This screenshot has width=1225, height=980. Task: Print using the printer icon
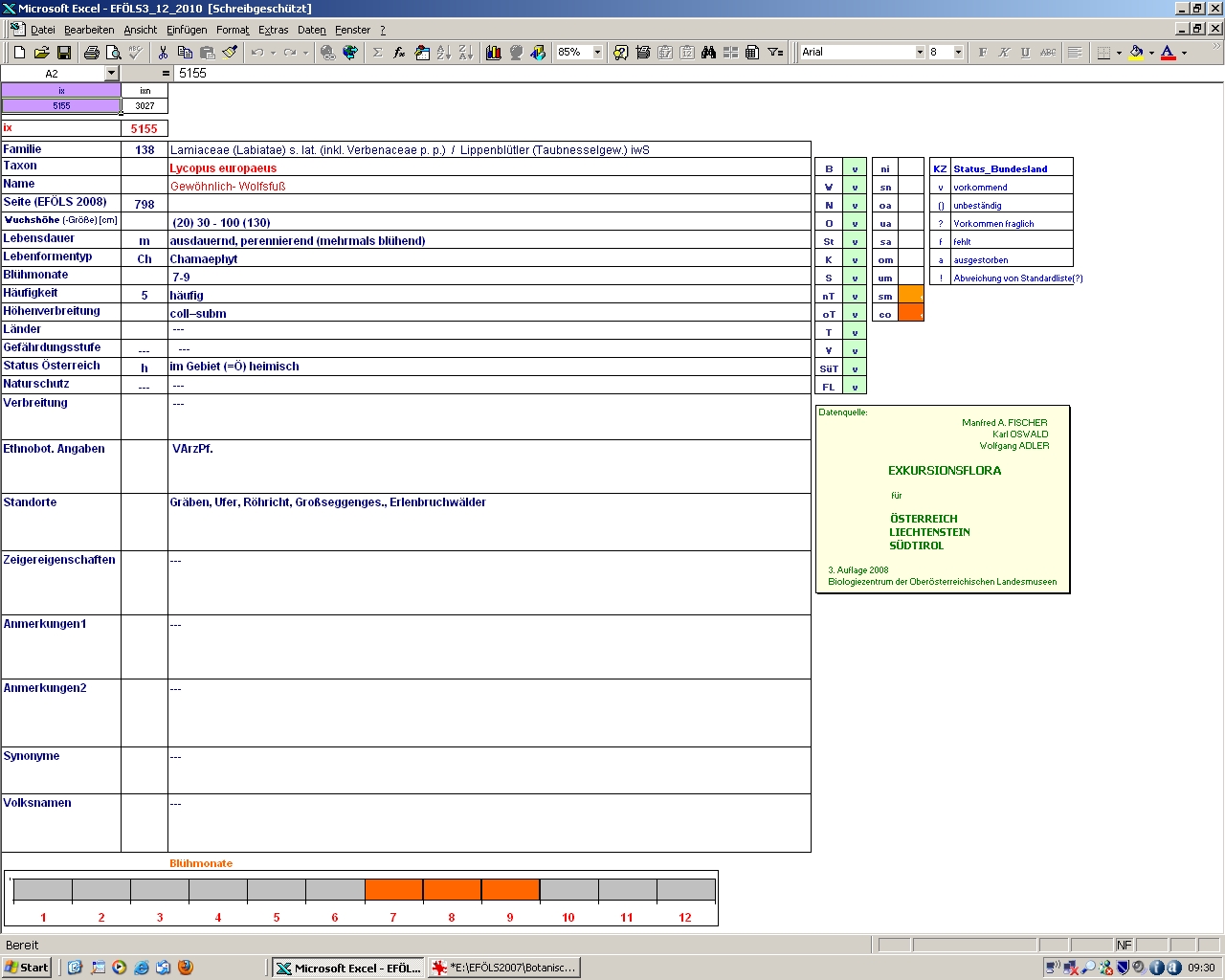pos(92,53)
